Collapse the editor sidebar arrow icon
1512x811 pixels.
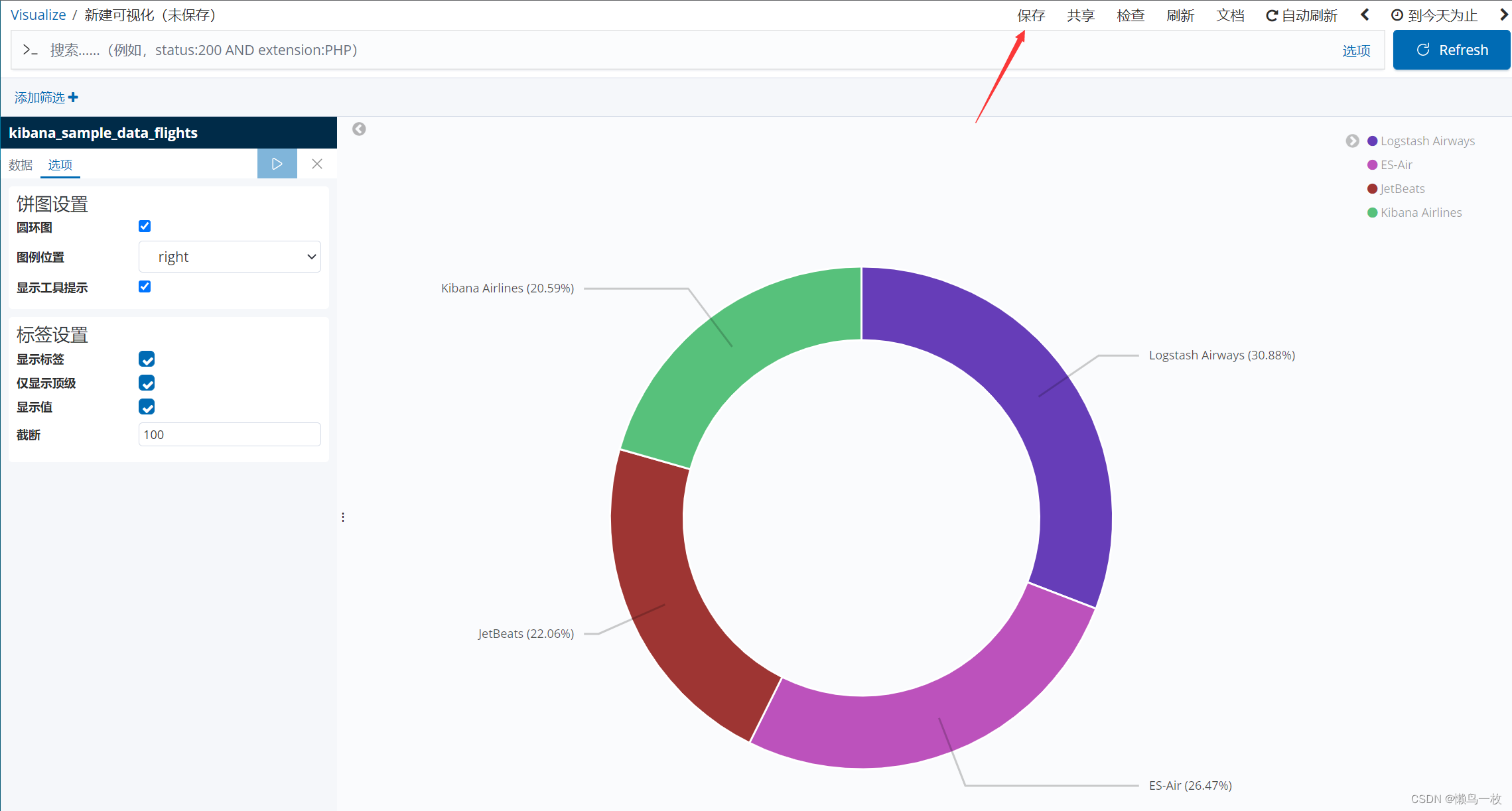tap(359, 129)
